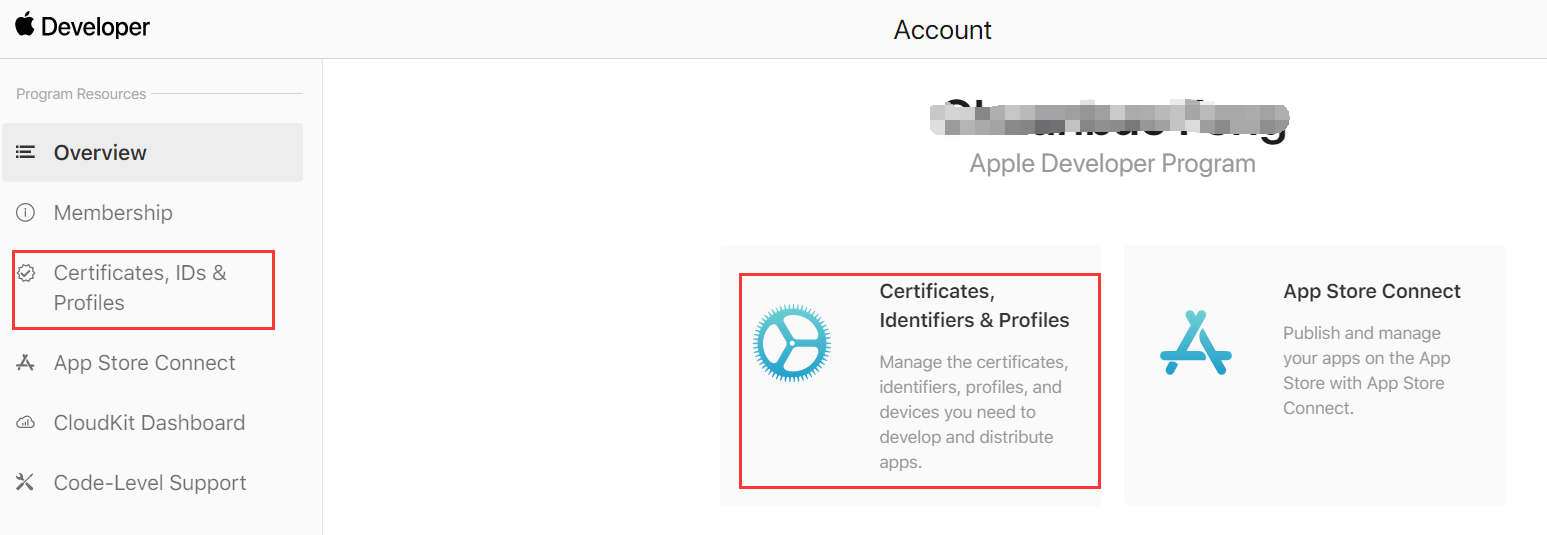Click the Certificates checkmark badge icon

point(27,272)
